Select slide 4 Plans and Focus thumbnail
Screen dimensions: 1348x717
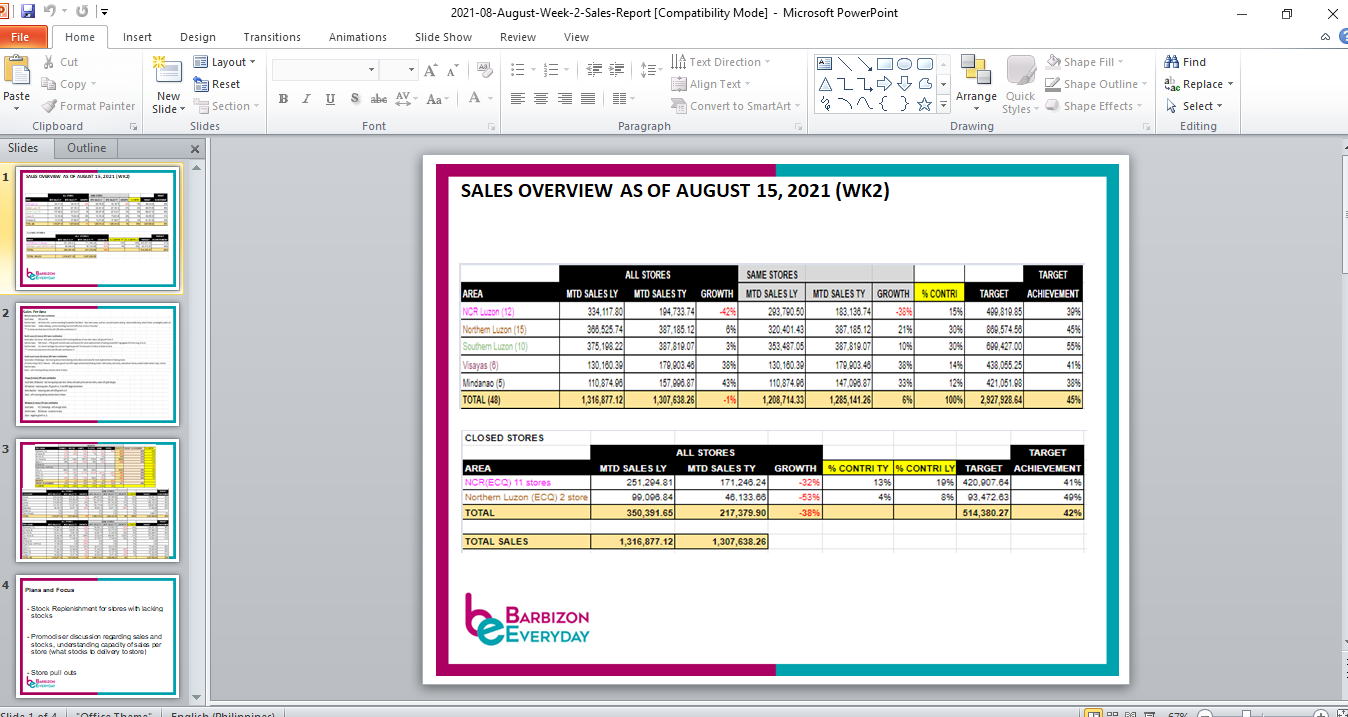click(97, 637)
